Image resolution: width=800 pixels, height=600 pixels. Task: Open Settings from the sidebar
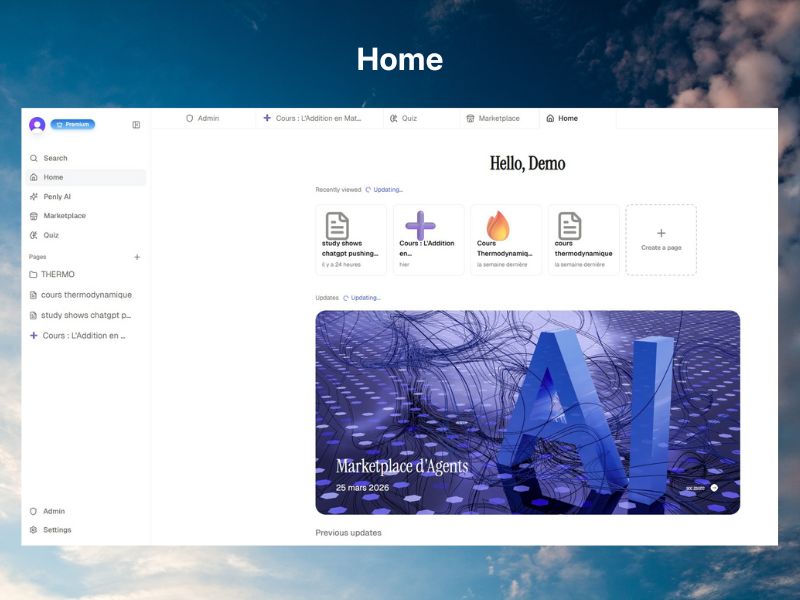pos(56,530)
